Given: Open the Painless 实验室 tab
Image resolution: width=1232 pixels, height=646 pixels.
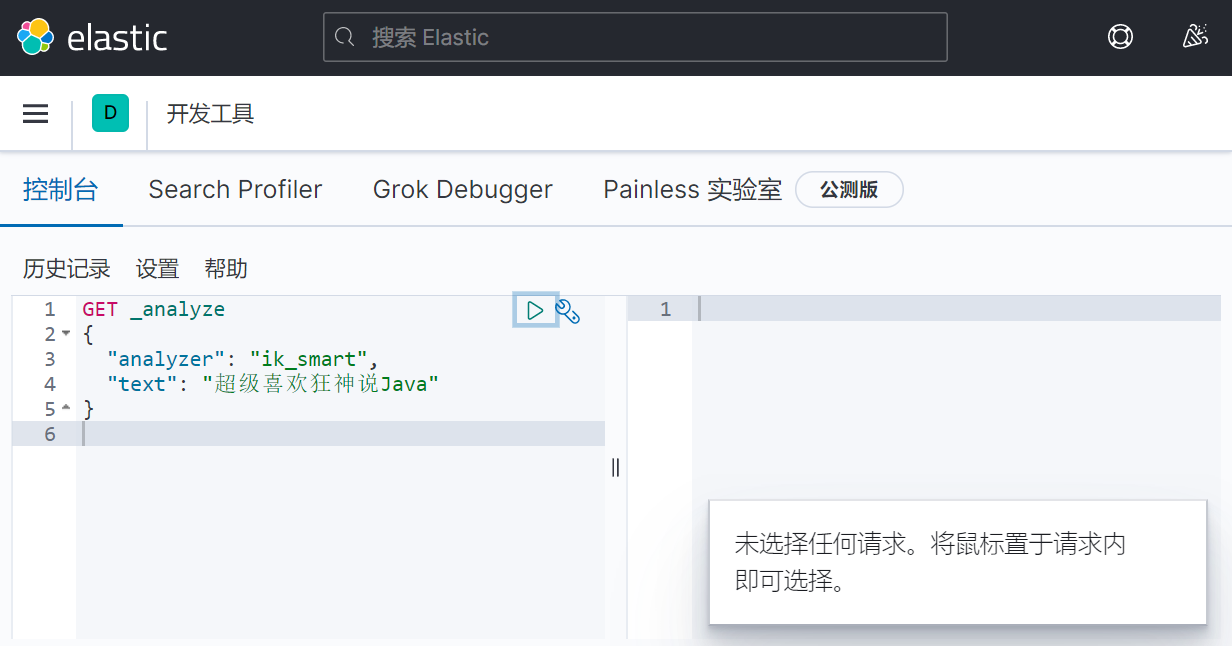Looking at the screenshot, I should pos(692,190).
